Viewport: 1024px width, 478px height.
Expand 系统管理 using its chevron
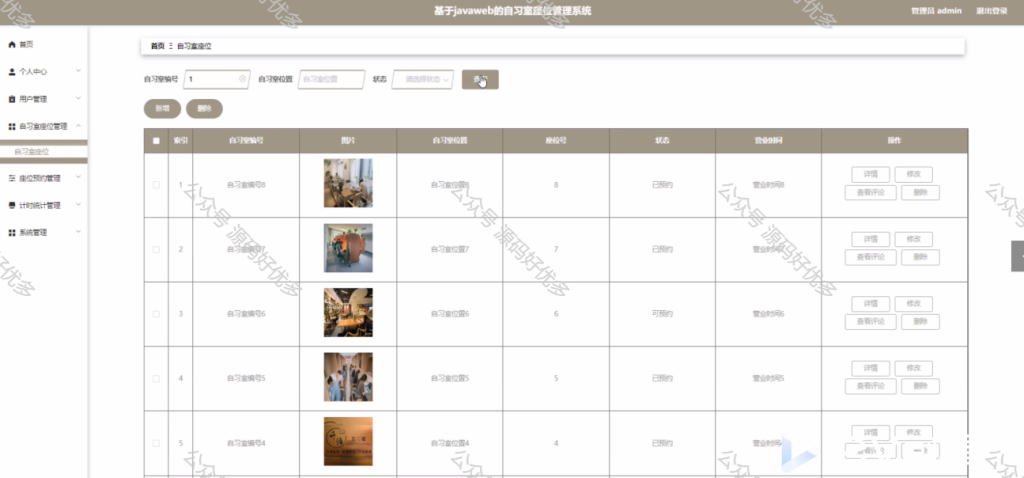[78, 232]
